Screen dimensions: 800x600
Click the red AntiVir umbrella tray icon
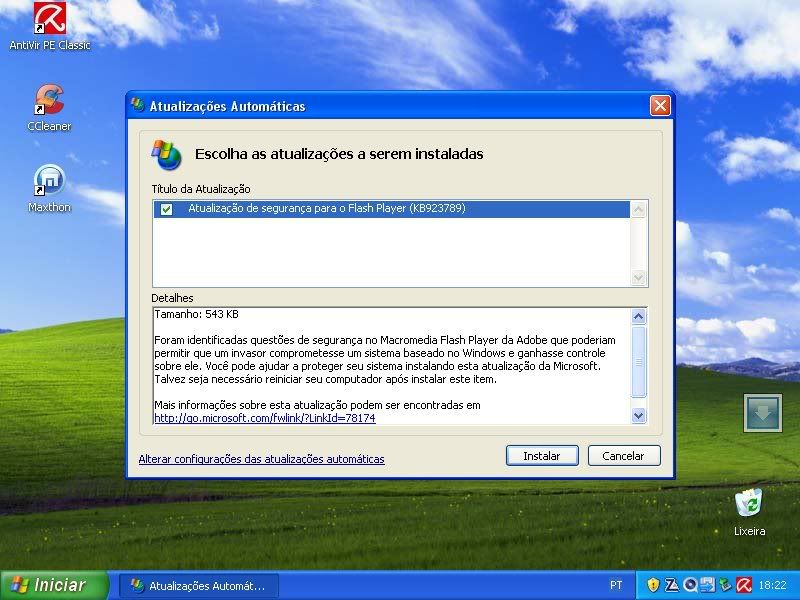[744, 585]
